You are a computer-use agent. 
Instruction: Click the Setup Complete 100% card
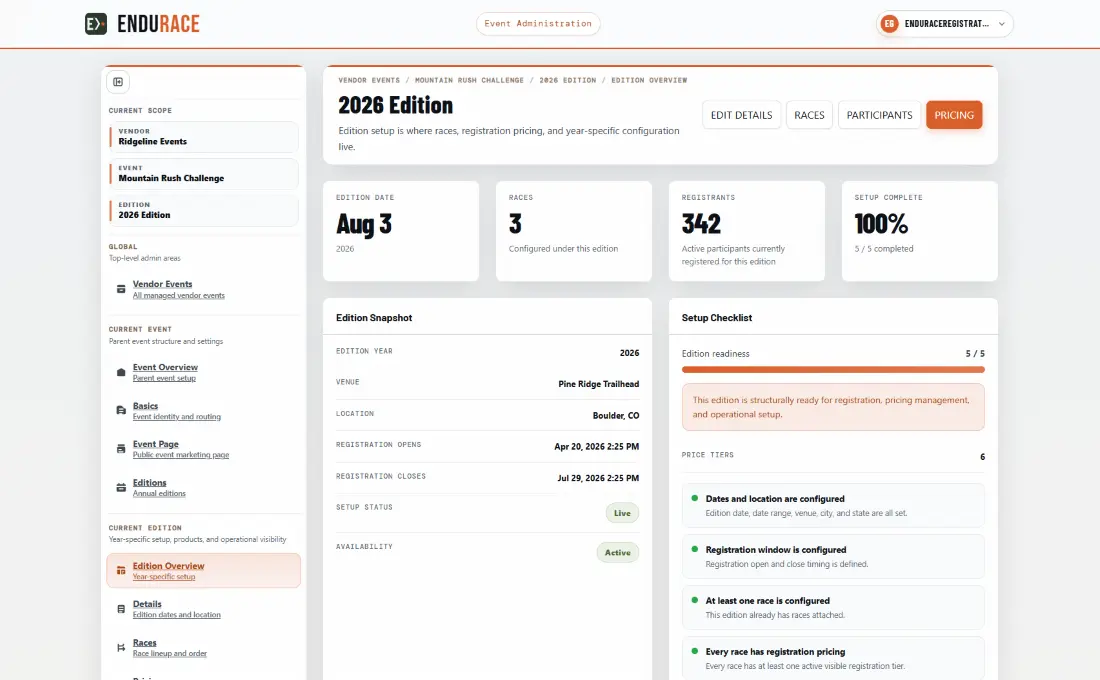(x=920, y=231)
